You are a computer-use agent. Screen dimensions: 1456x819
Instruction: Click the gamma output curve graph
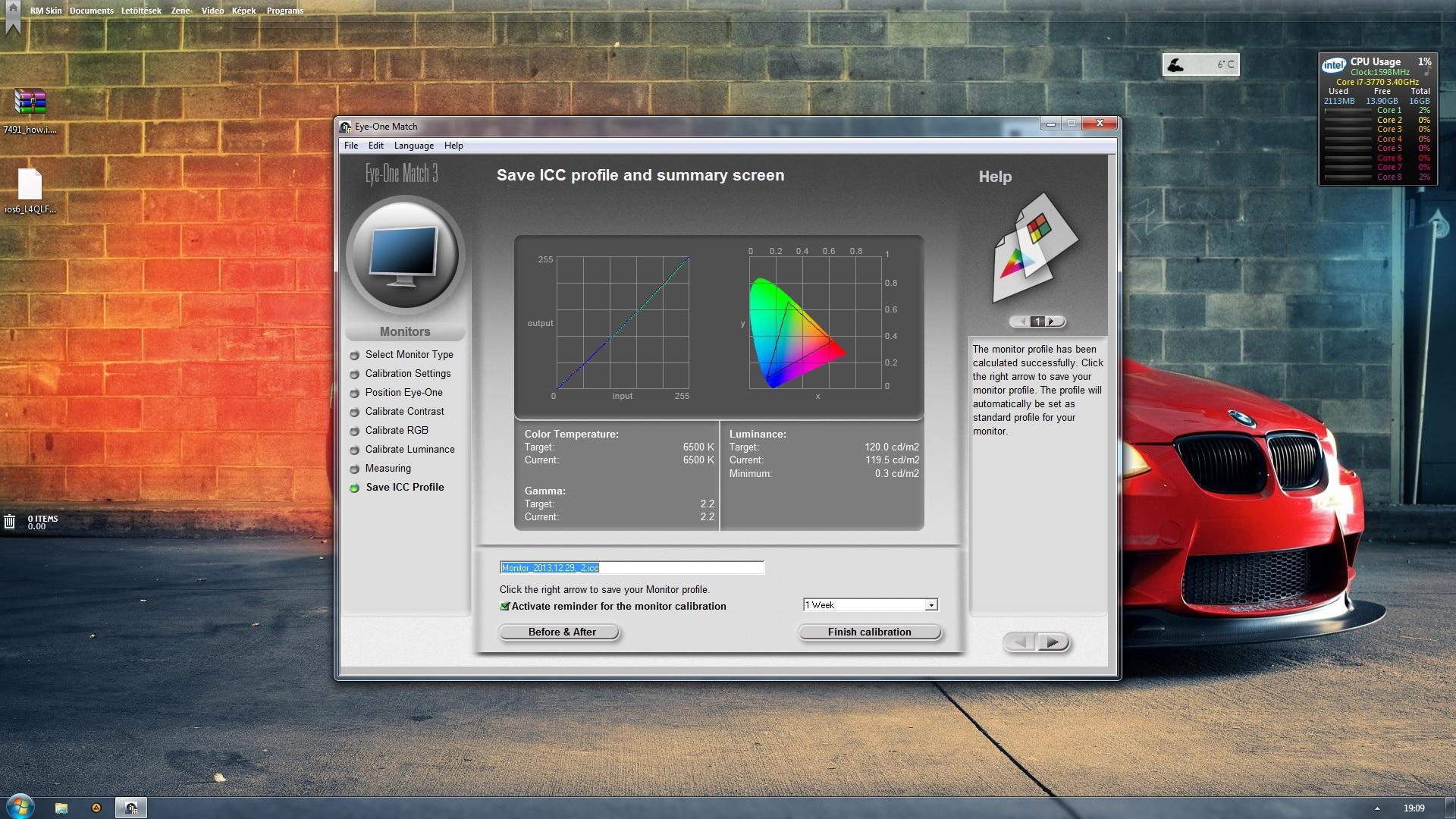(623, 323)
